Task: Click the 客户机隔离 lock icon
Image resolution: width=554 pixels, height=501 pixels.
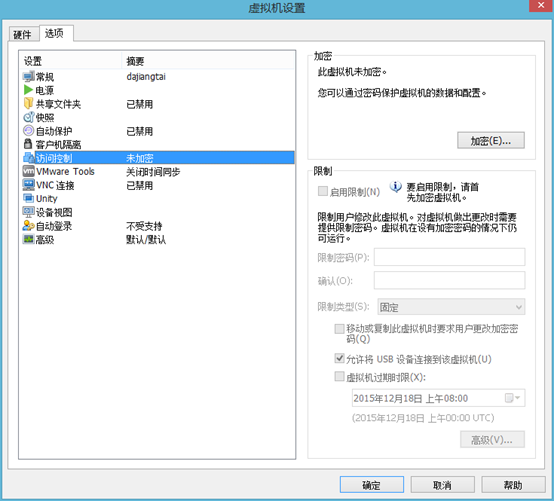Action: click(28, 144)
